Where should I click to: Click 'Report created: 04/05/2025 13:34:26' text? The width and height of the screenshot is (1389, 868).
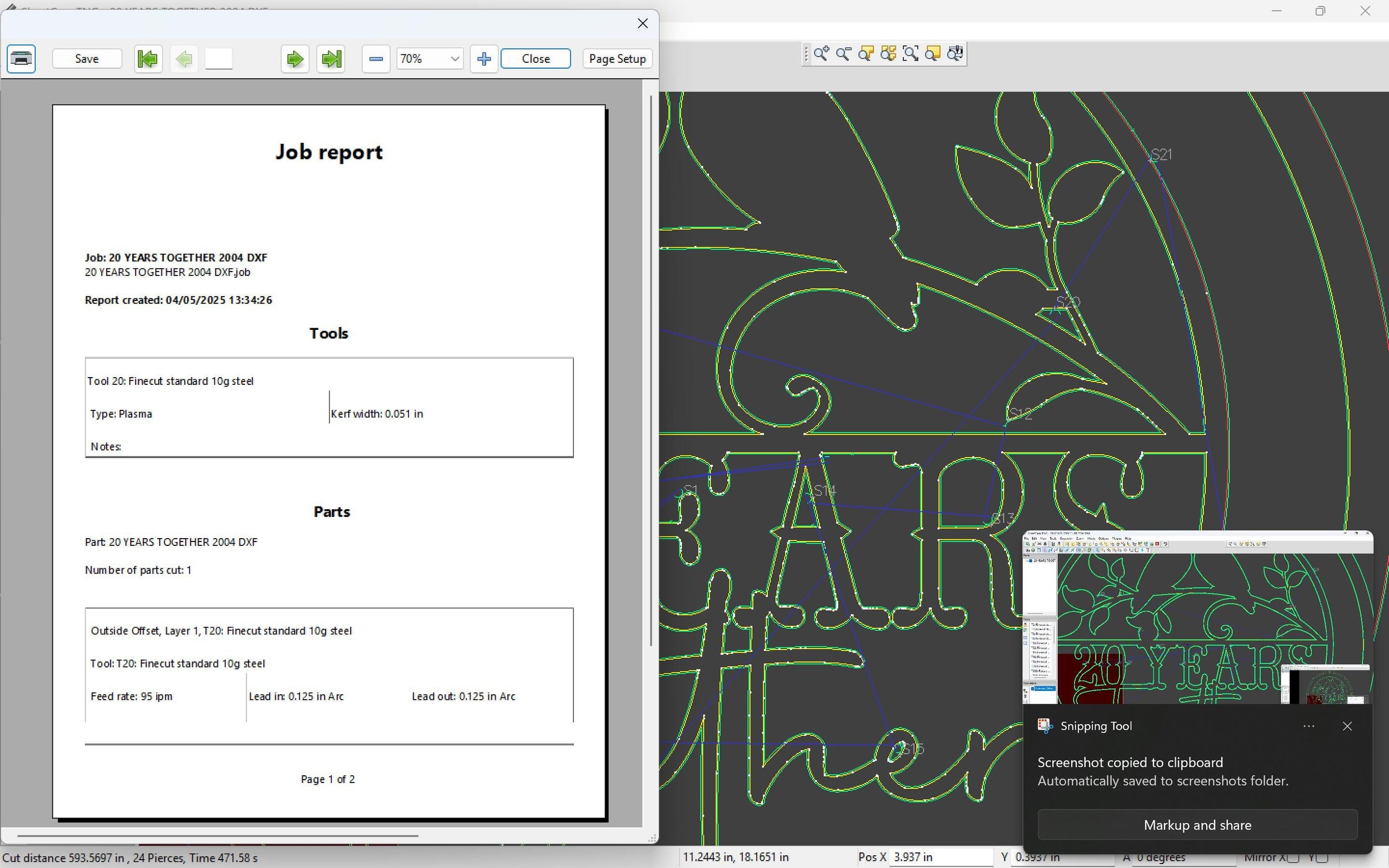click(x=178, y=300)
